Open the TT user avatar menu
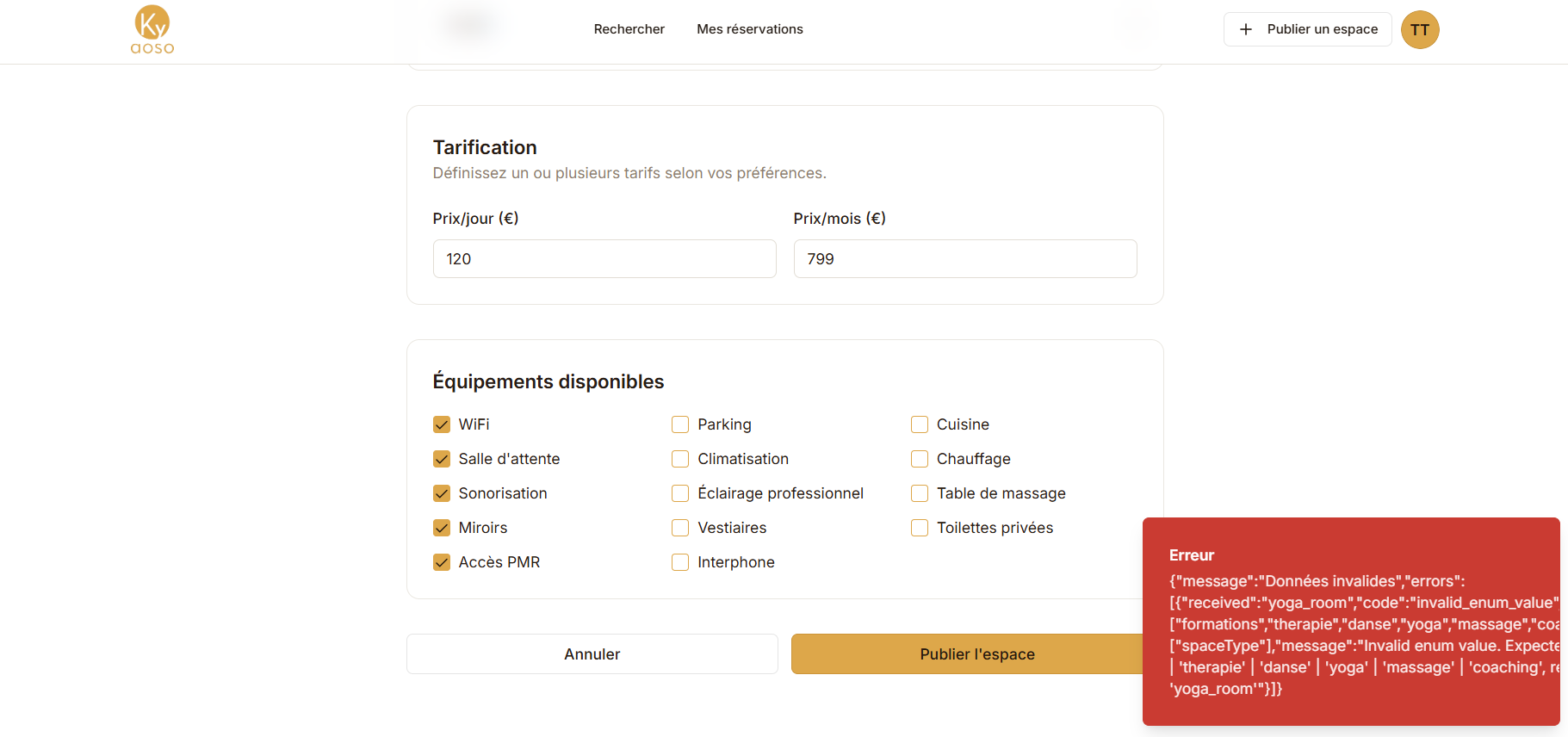This screenshot has width=1568, height=737. (x=1419, y=30)
